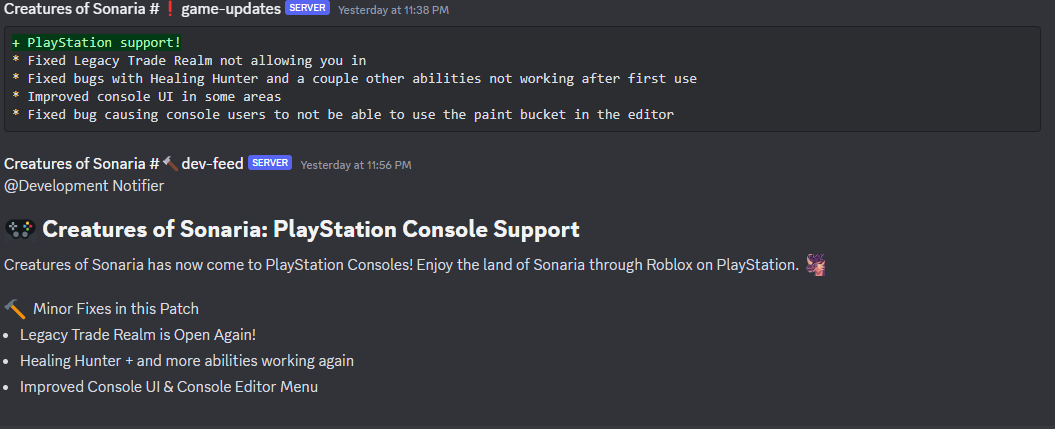1055x429 pixels.
Task: Click the 'Yesterday at 11:38 PM' timestamp
Action: pos(393,9)
